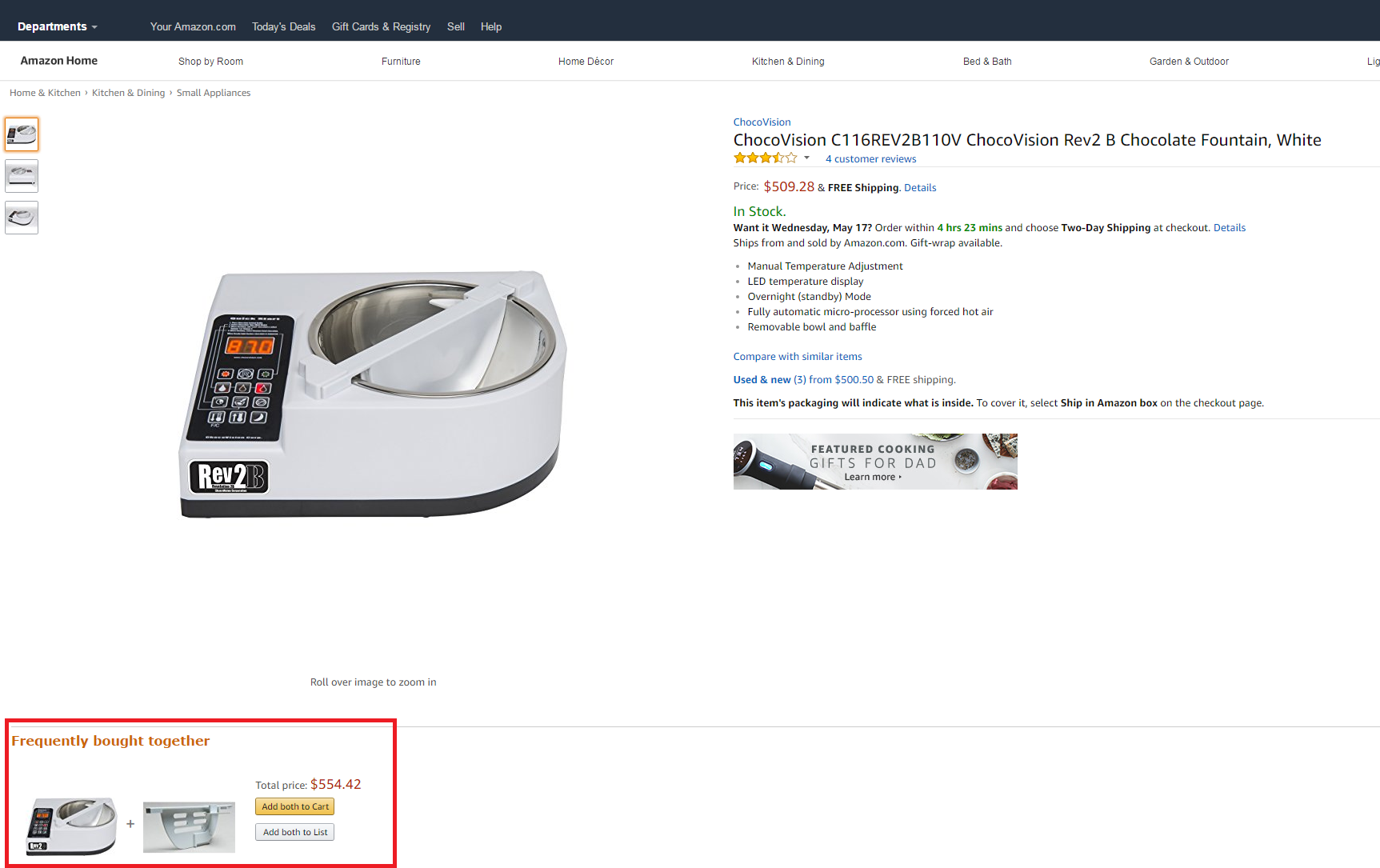Open Today's Deals in top navigation

click(x=283, y=26)
